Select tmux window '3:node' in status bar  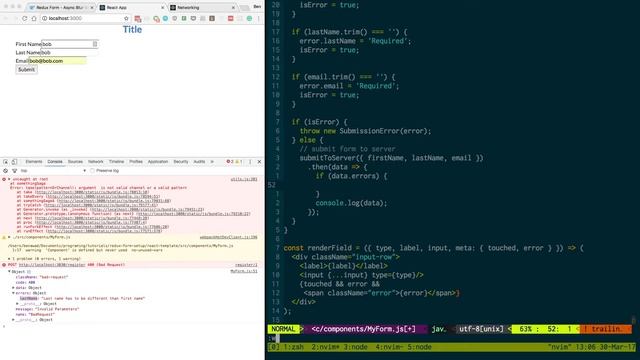coord(355,347)
